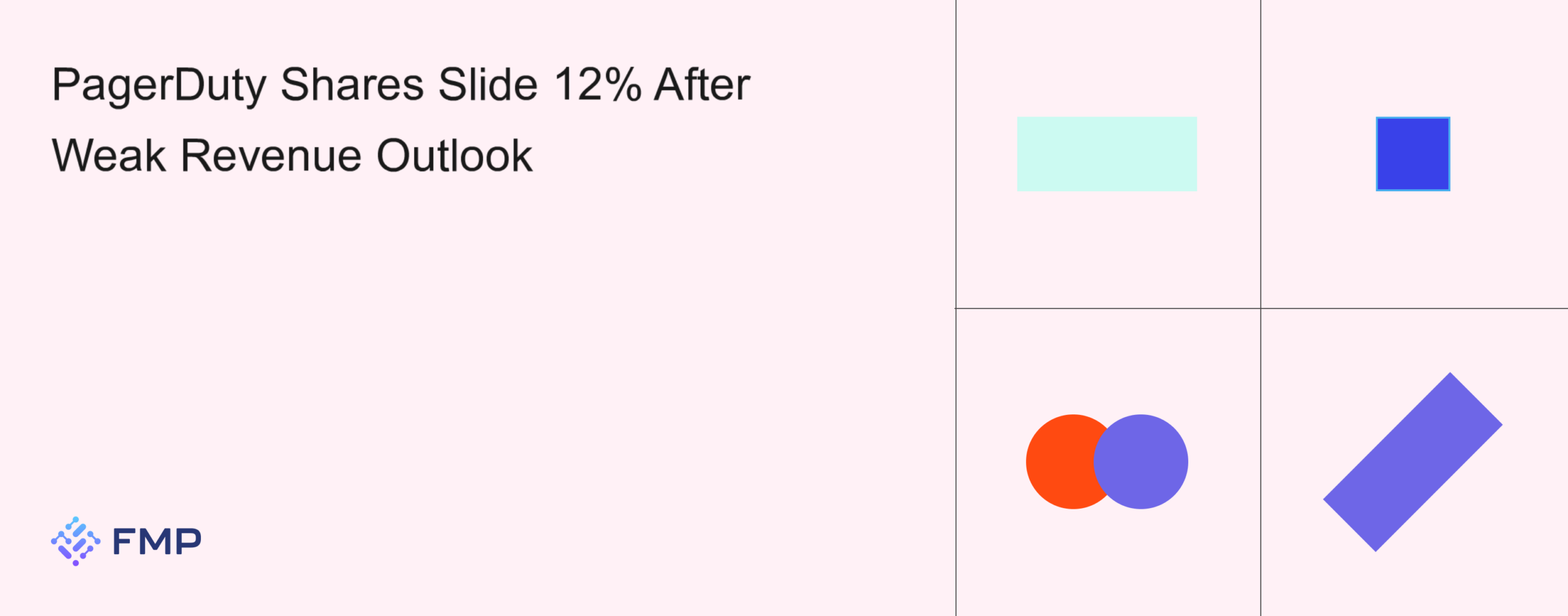1568x616 pixels.
Task: Click the FMP diamond logo icon
Action: (x=75, y=541)
